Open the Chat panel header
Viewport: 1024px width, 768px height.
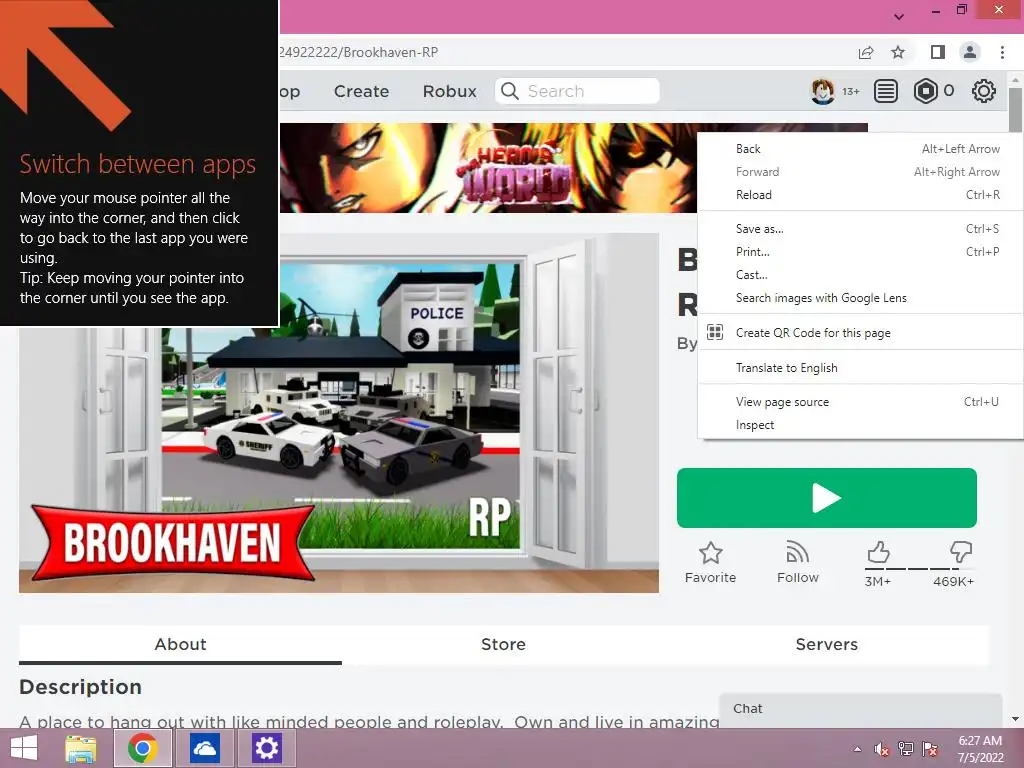click(x=860, y=709)
